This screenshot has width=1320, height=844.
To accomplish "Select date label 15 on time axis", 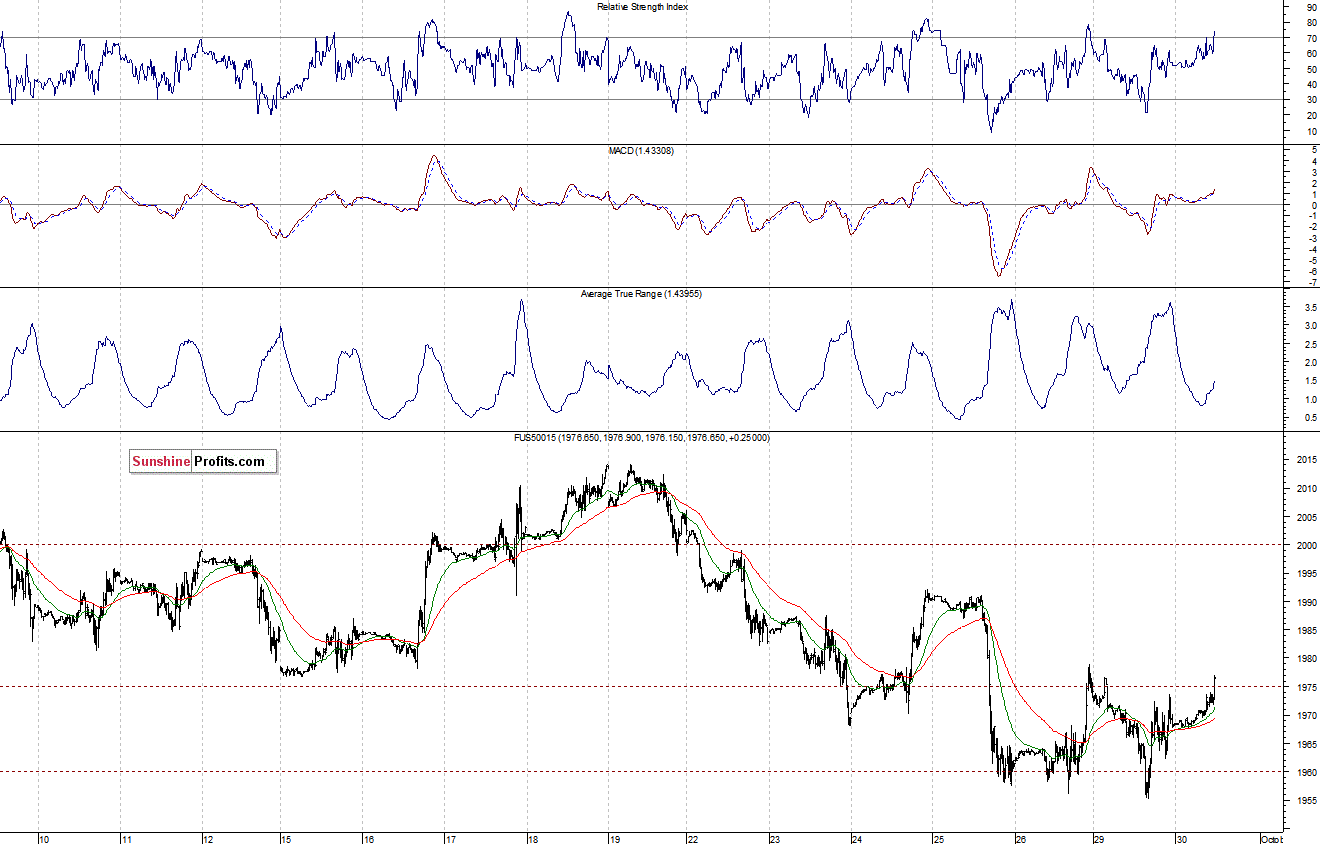I will coord(286,838).
